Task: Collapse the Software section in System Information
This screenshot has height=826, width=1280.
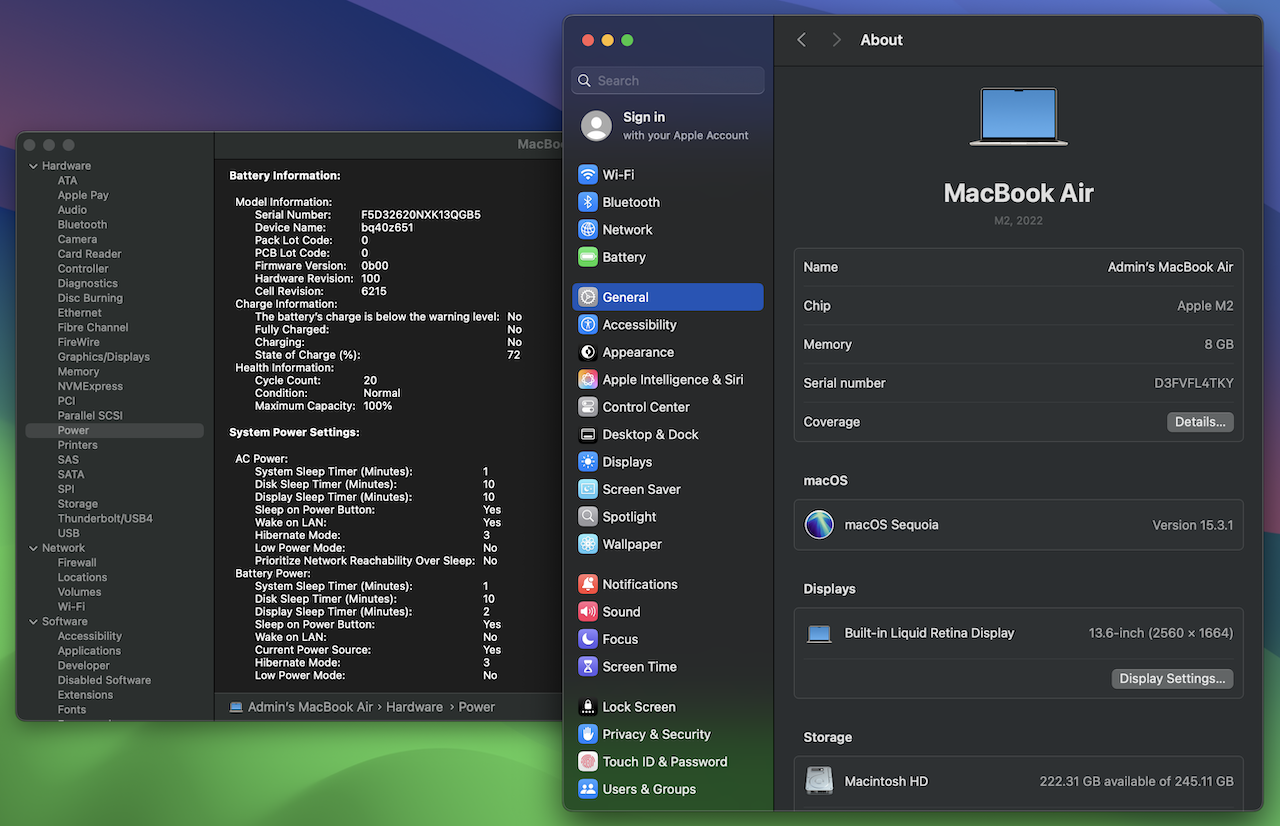Action: (x=33, y=621)
